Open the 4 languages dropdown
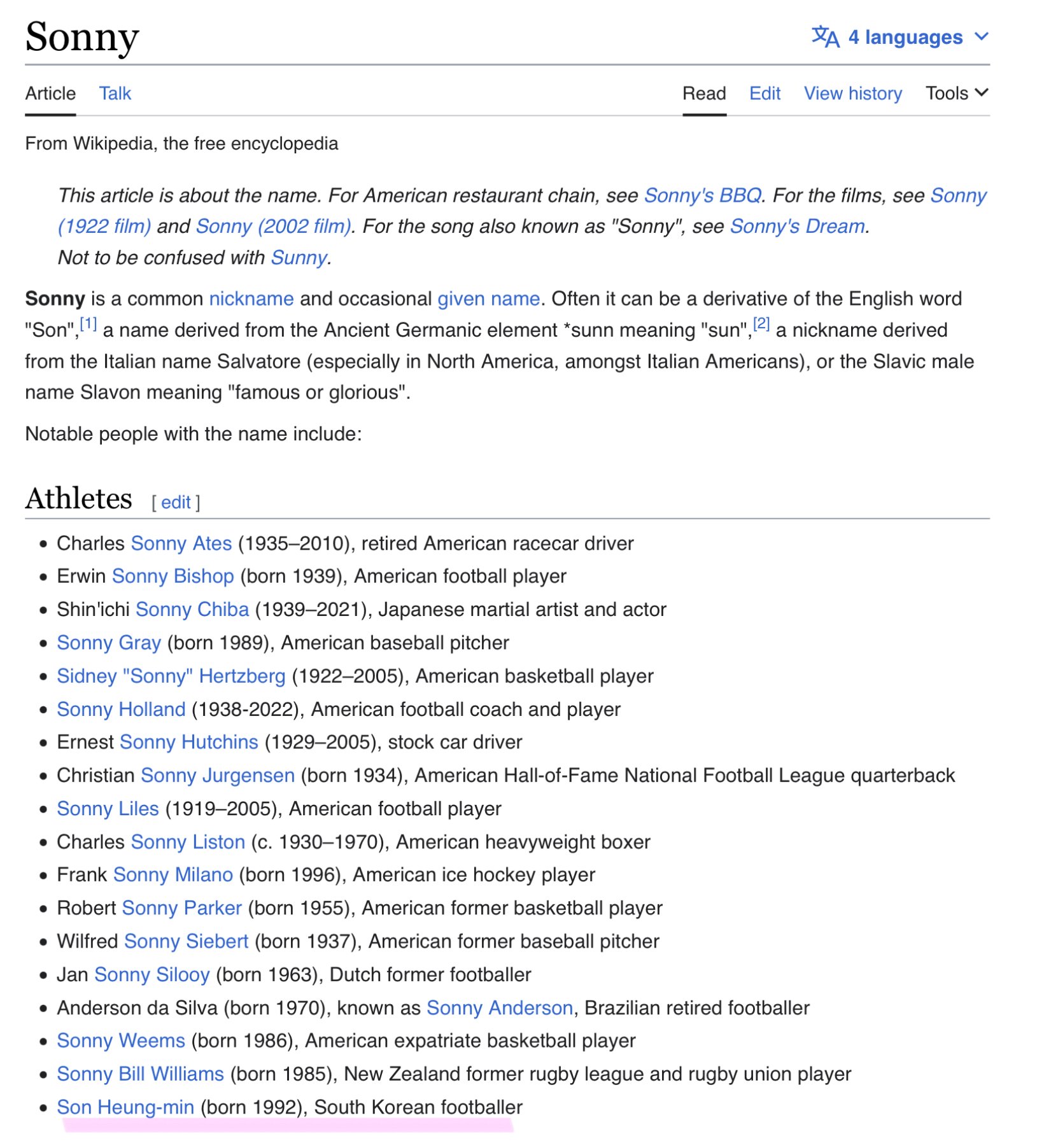Viewport: 1044px width, 1148px height. [x=900, y=37]
